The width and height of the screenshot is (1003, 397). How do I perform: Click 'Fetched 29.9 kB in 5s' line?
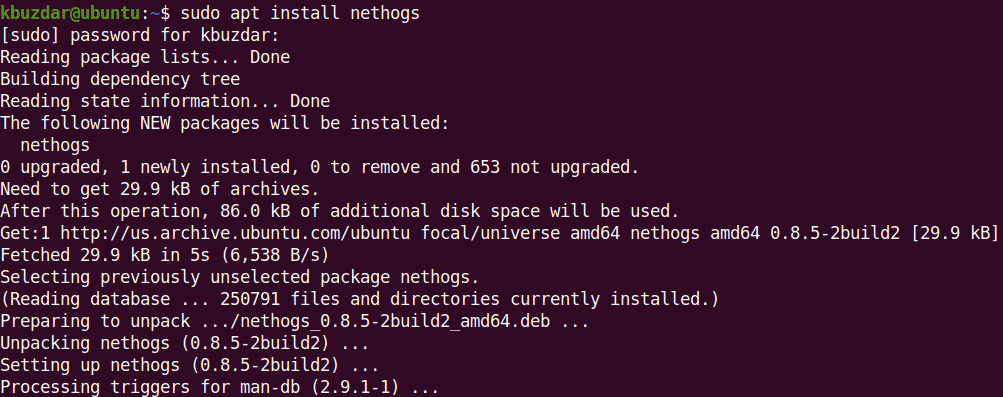coord(164,255)
